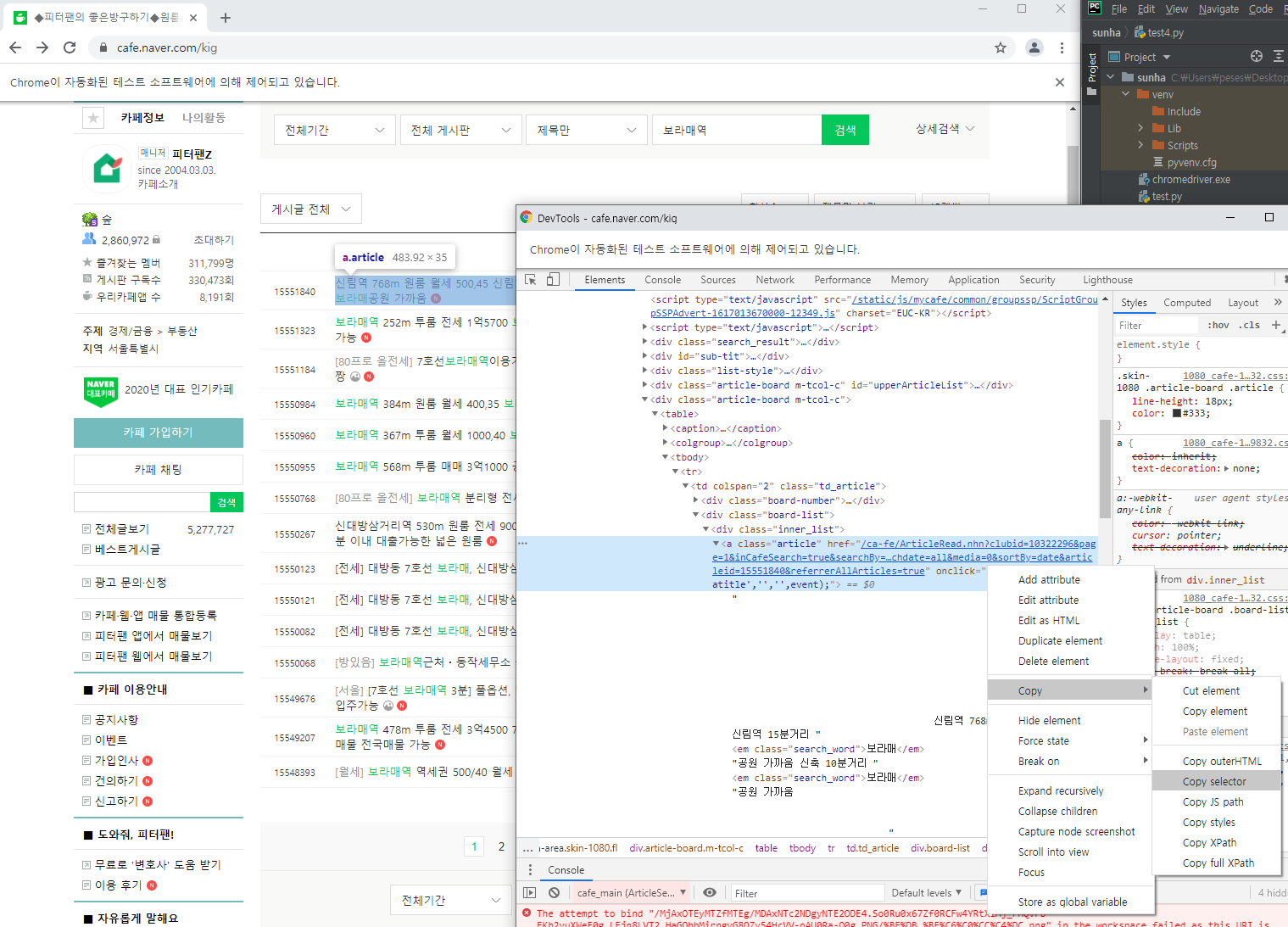Open 전체 게시판 board dropdown
This screenshot has height=927, width=1288.
click(460, 130)
